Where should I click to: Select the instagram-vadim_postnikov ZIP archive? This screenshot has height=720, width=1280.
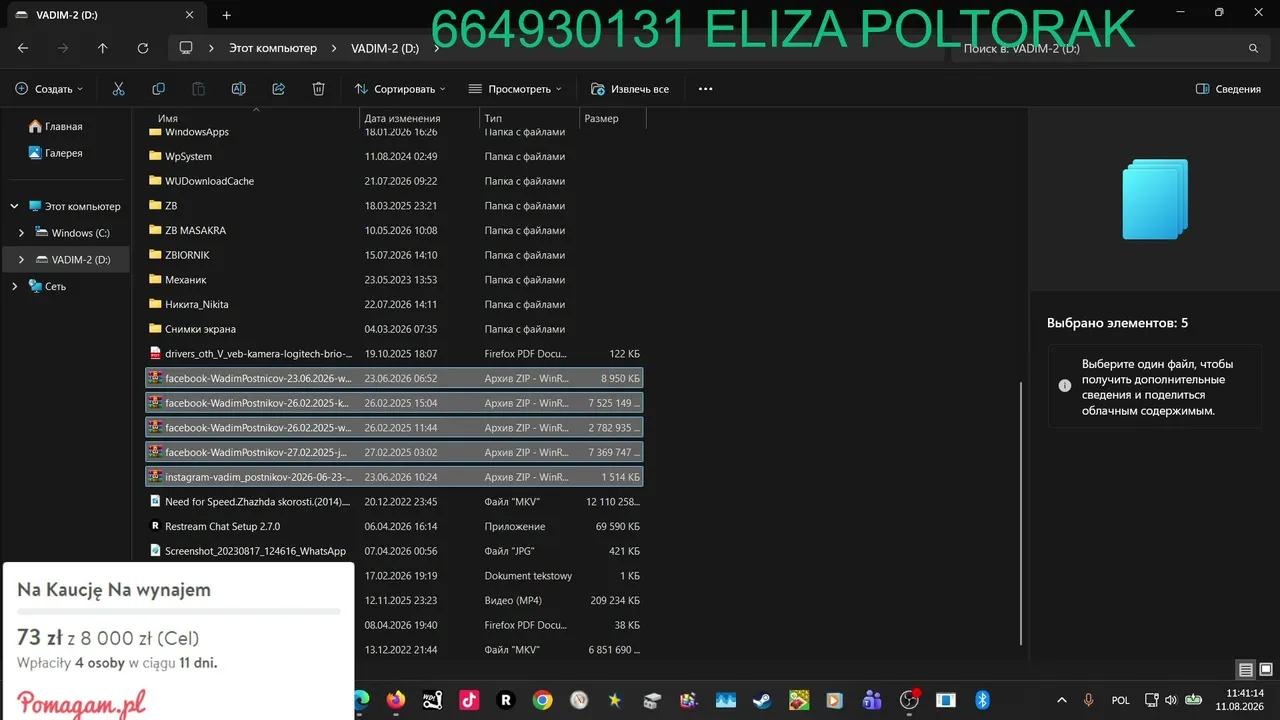(395, 477)
